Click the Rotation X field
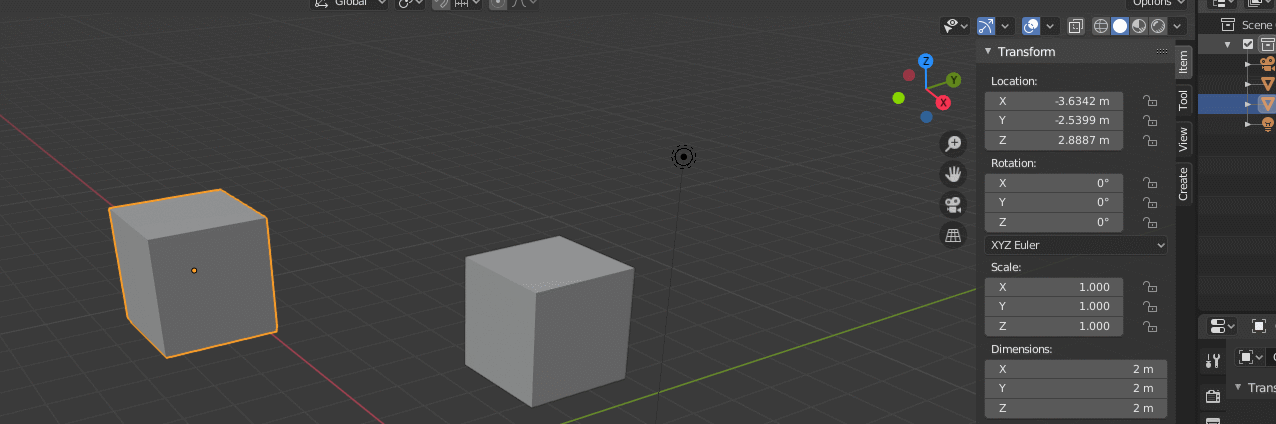This screenshot has width=1276, height=424. pos(1054,183)
